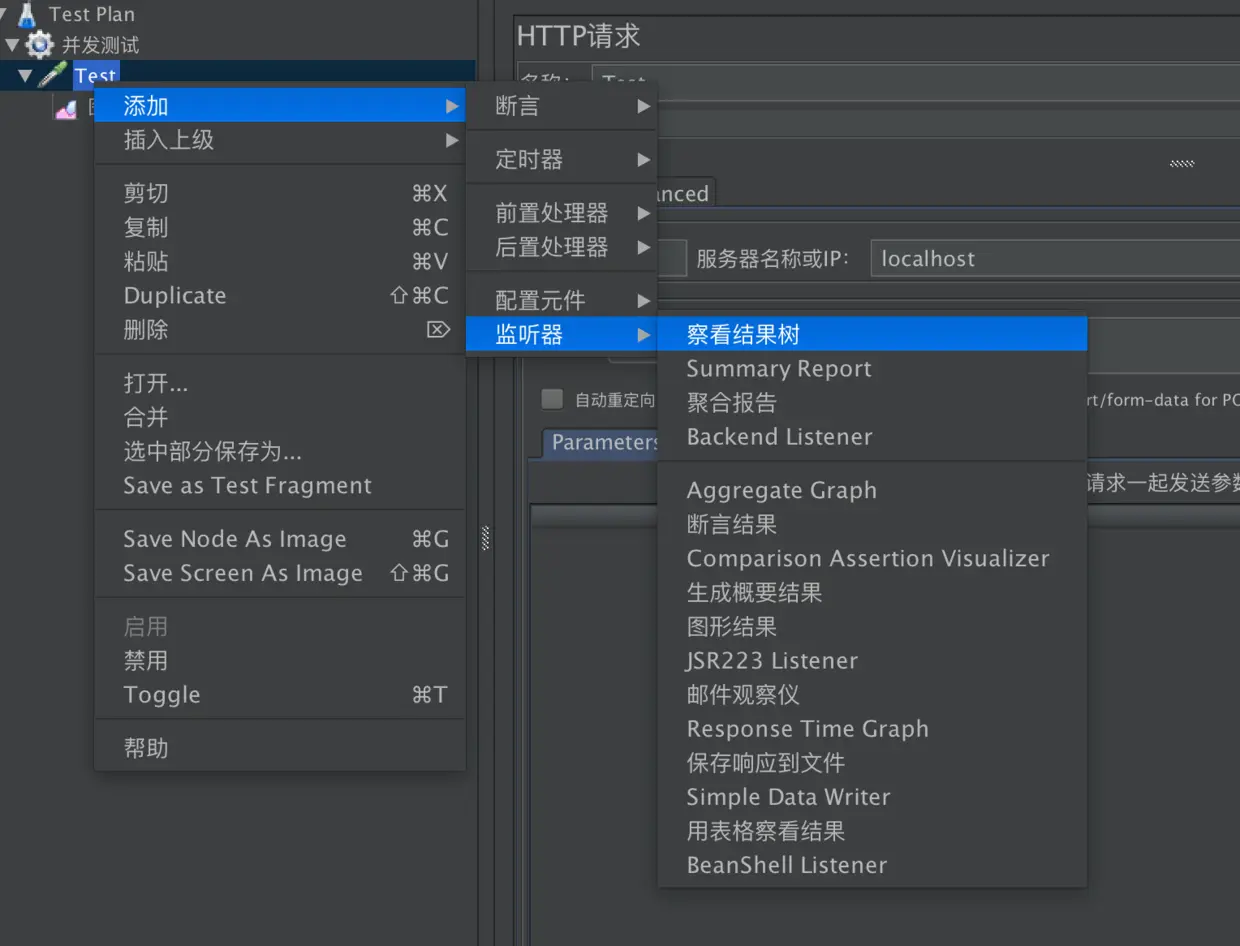
Task: Select the Test Plan tree item
Action: [92, 14]
